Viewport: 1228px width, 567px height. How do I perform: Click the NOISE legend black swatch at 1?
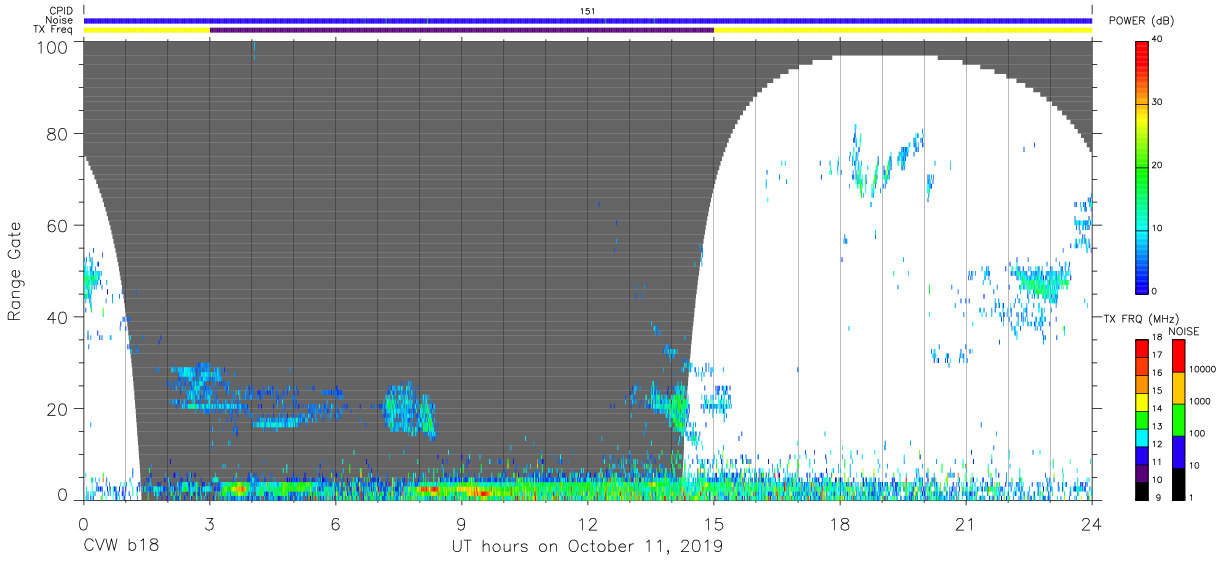[x=1178, y=482]
